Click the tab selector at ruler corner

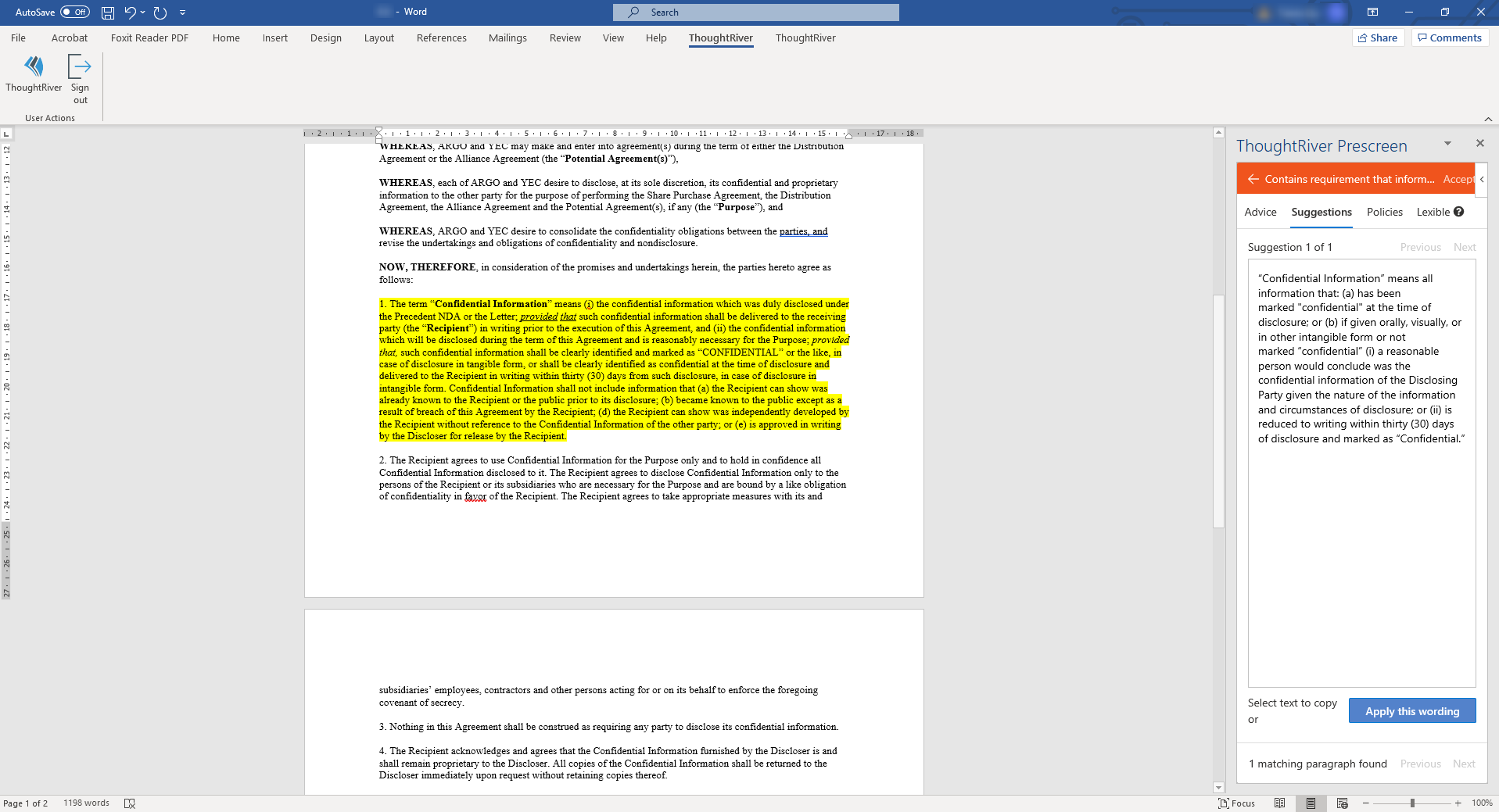point(6,134)
